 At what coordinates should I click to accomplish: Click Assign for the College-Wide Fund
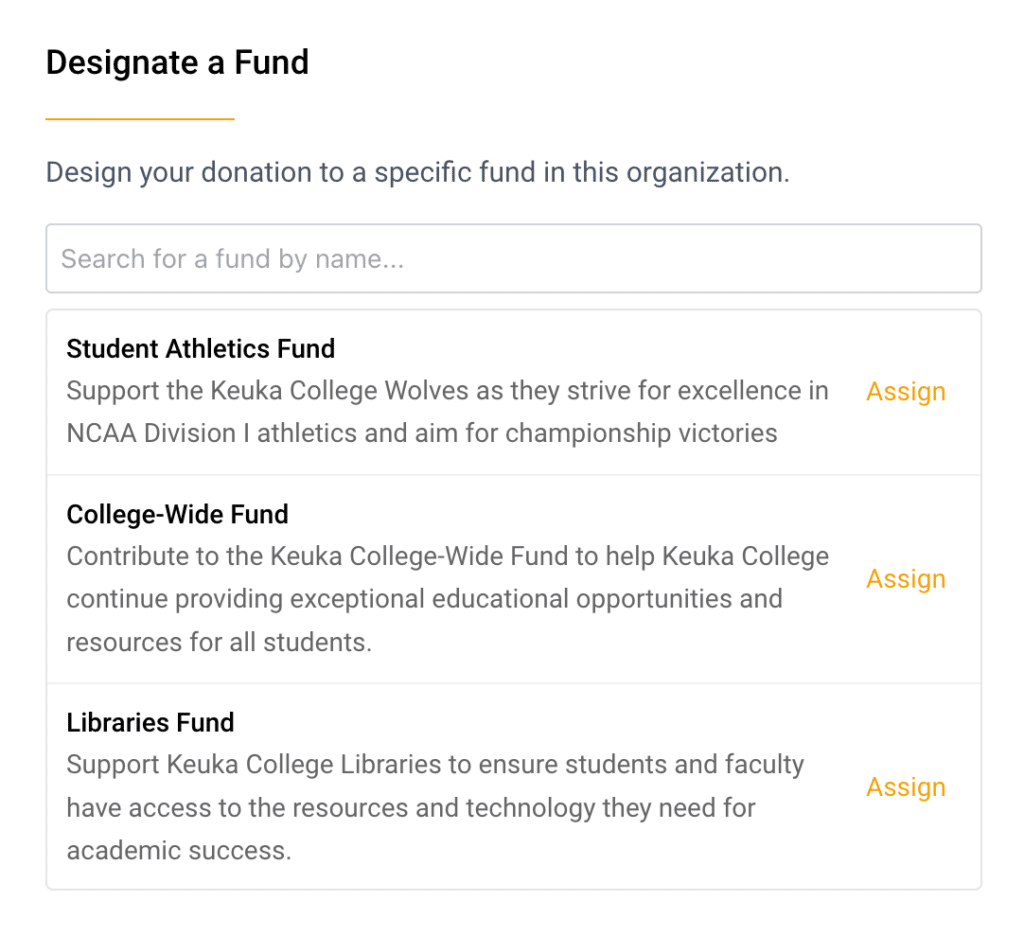pos(905,578)
